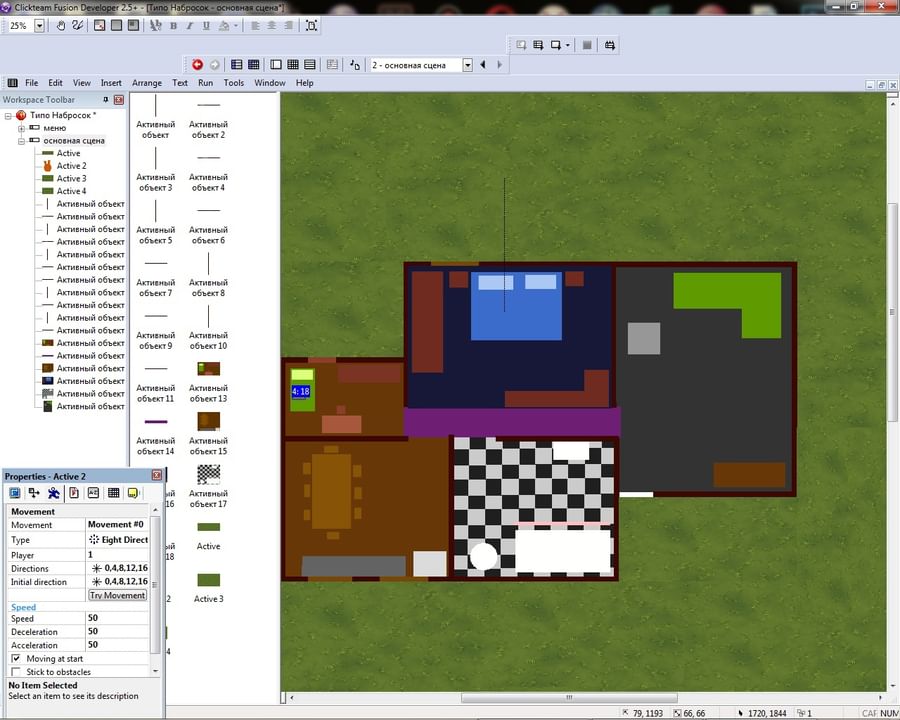The width and height of the screenshot is (900, 720).
Task: Open Movement tab with running man icon
Action: pos(53,493)
